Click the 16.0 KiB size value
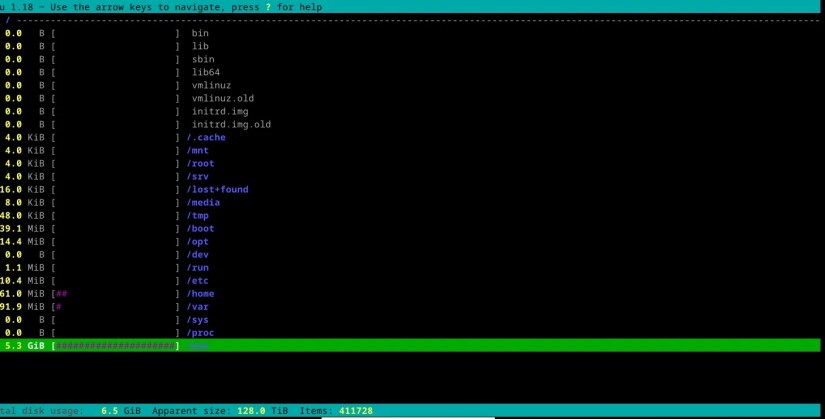This screenshot has width=825, height=419. (x=22, y=189)
